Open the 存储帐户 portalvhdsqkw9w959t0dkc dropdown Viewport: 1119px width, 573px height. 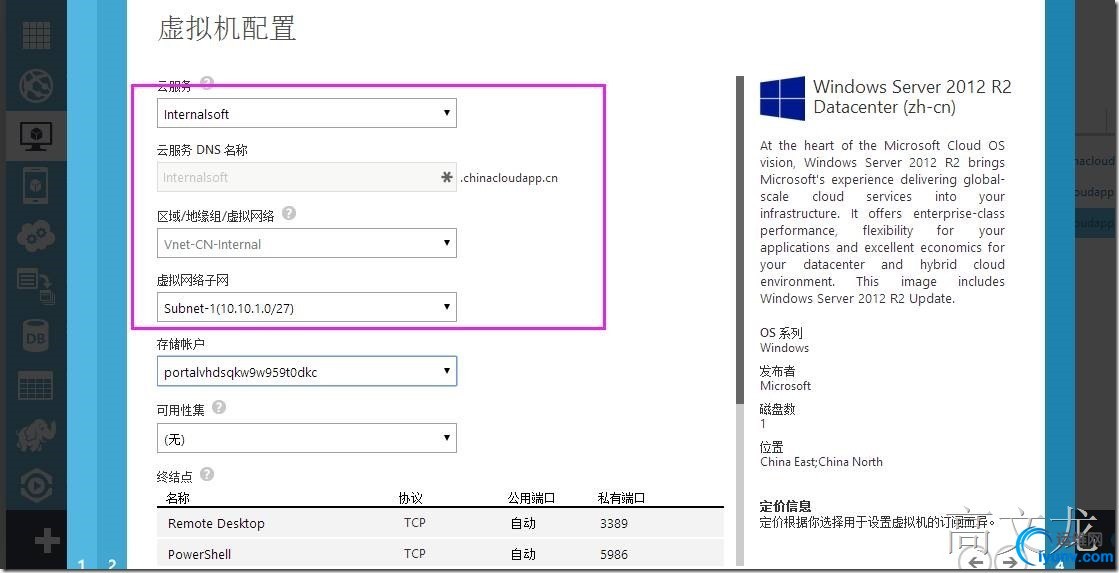[x=307, y=372]
